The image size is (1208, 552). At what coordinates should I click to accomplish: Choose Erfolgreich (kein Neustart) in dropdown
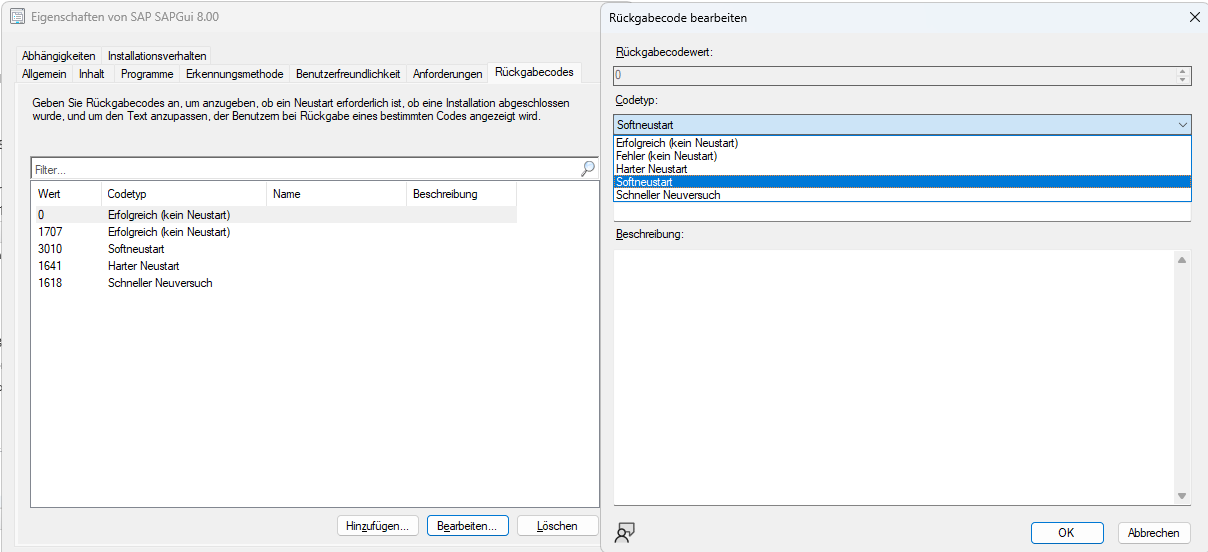click(902, 143)
